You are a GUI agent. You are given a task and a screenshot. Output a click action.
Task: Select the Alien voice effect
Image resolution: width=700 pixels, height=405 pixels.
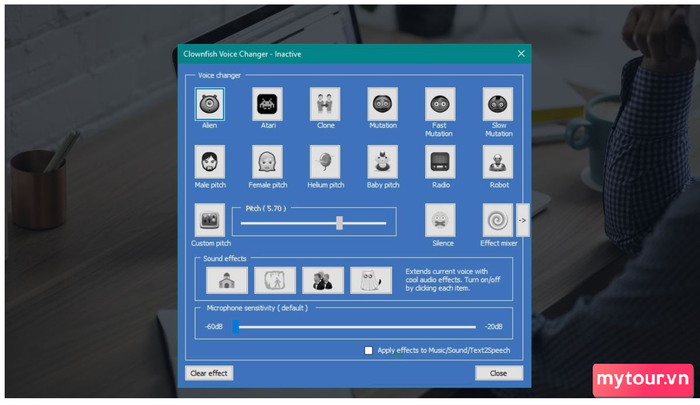coord(209,104)
